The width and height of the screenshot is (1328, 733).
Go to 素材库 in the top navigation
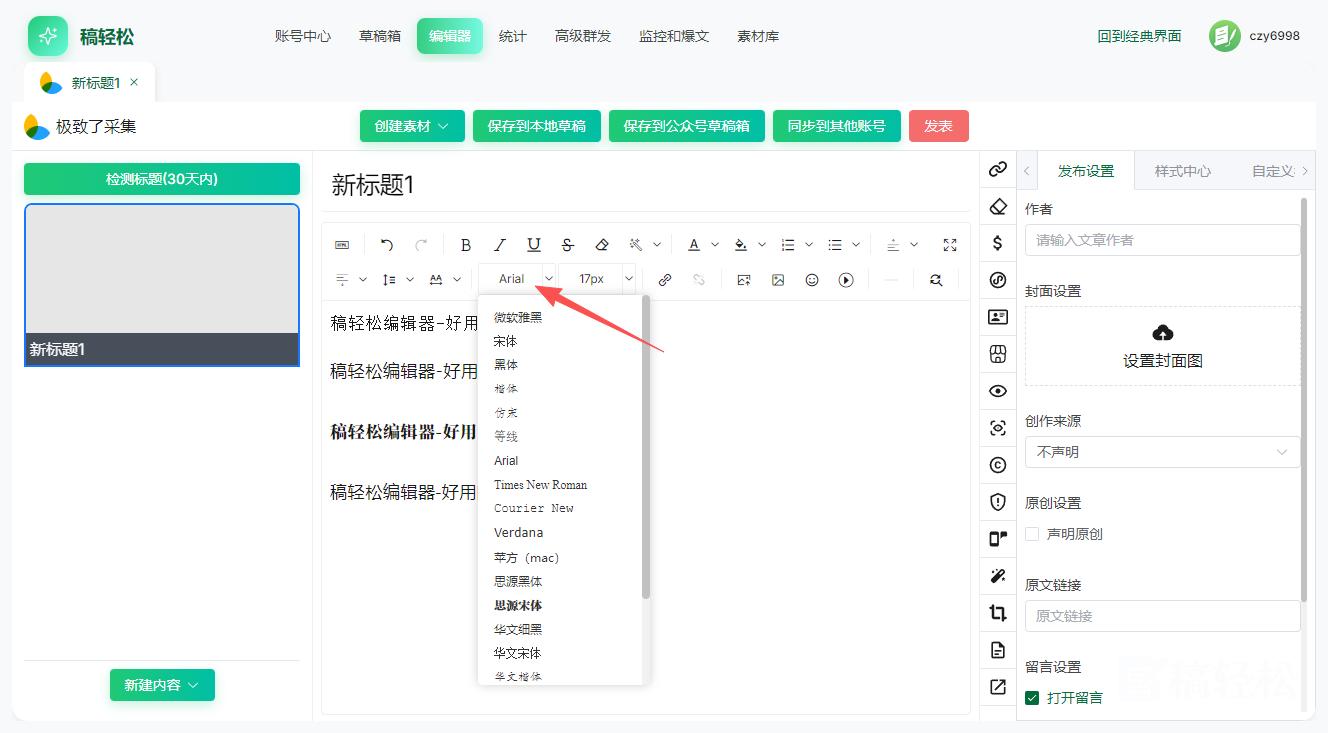click(x=758, y=36)
